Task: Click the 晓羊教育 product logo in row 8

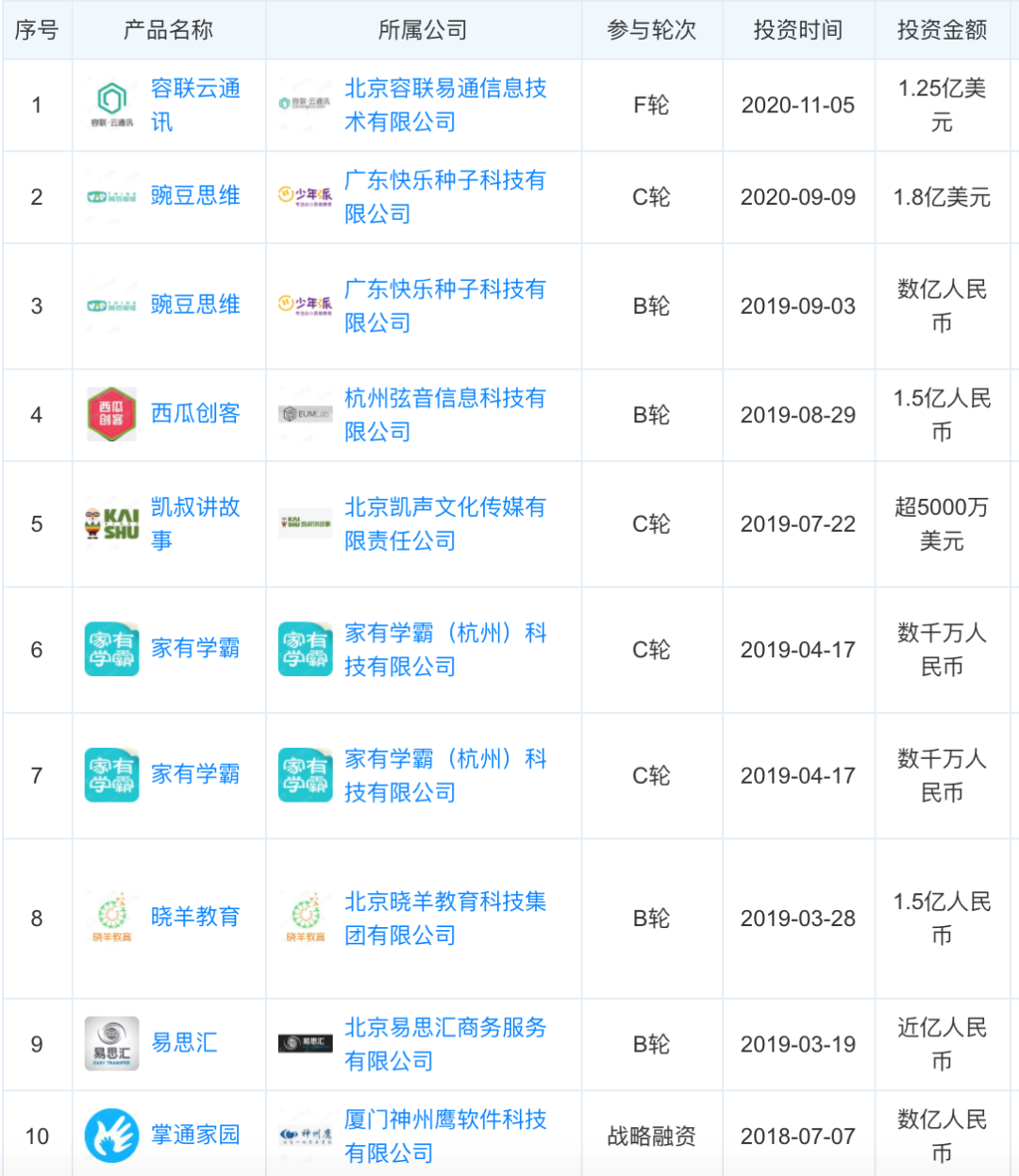Action: [112, 918]
